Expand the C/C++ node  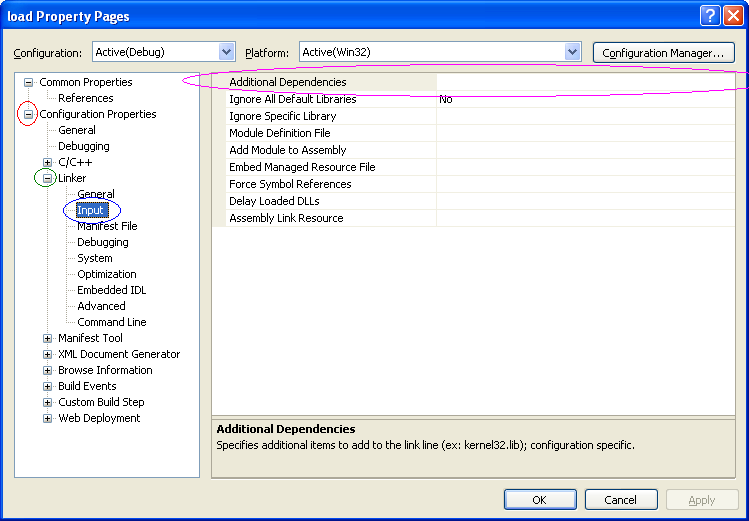pos(47,162)
